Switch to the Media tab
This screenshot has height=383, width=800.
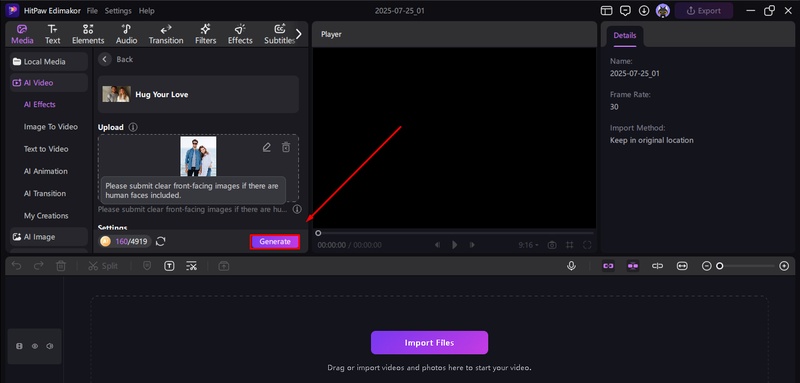tap(22, 35)
